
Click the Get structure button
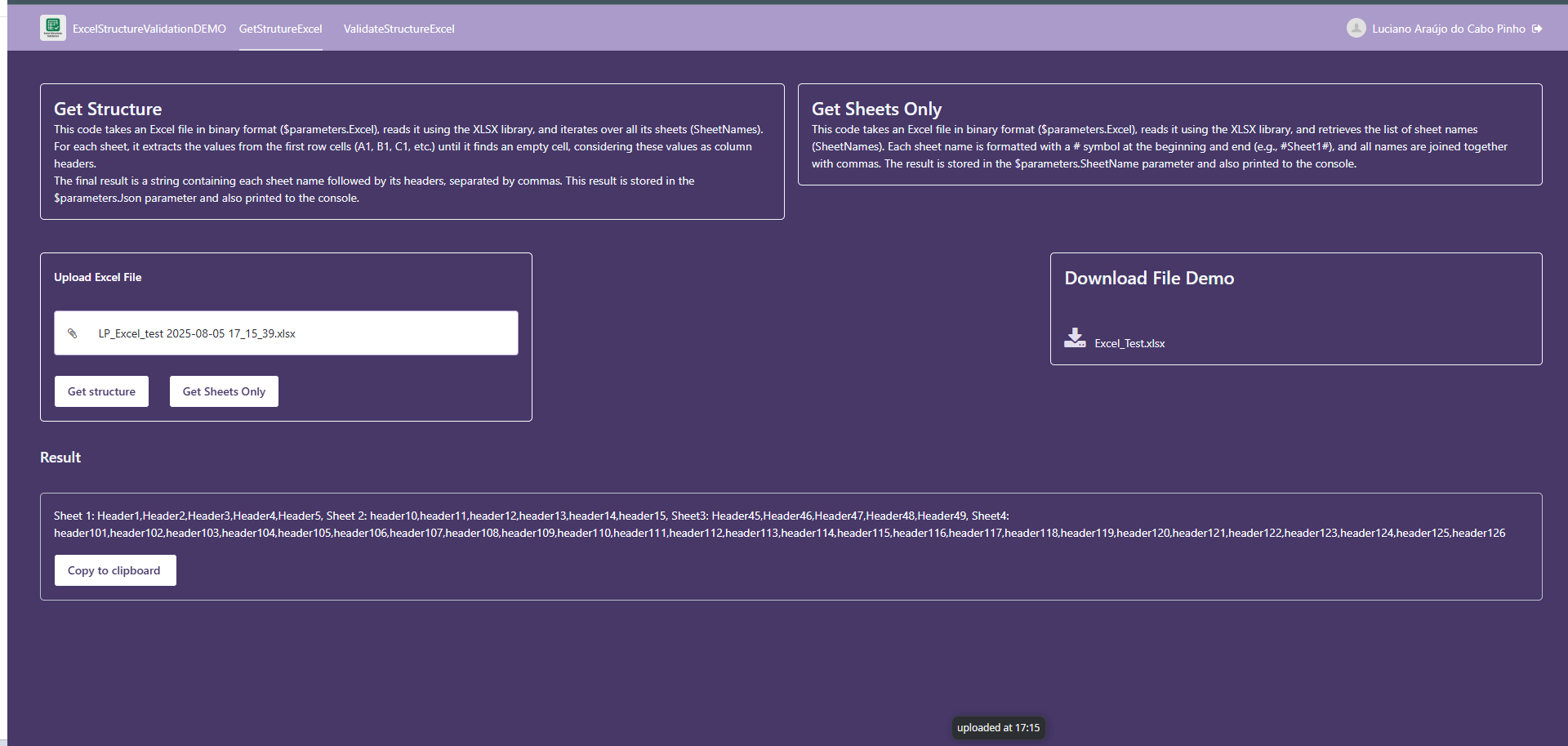(x=101, y=391)
